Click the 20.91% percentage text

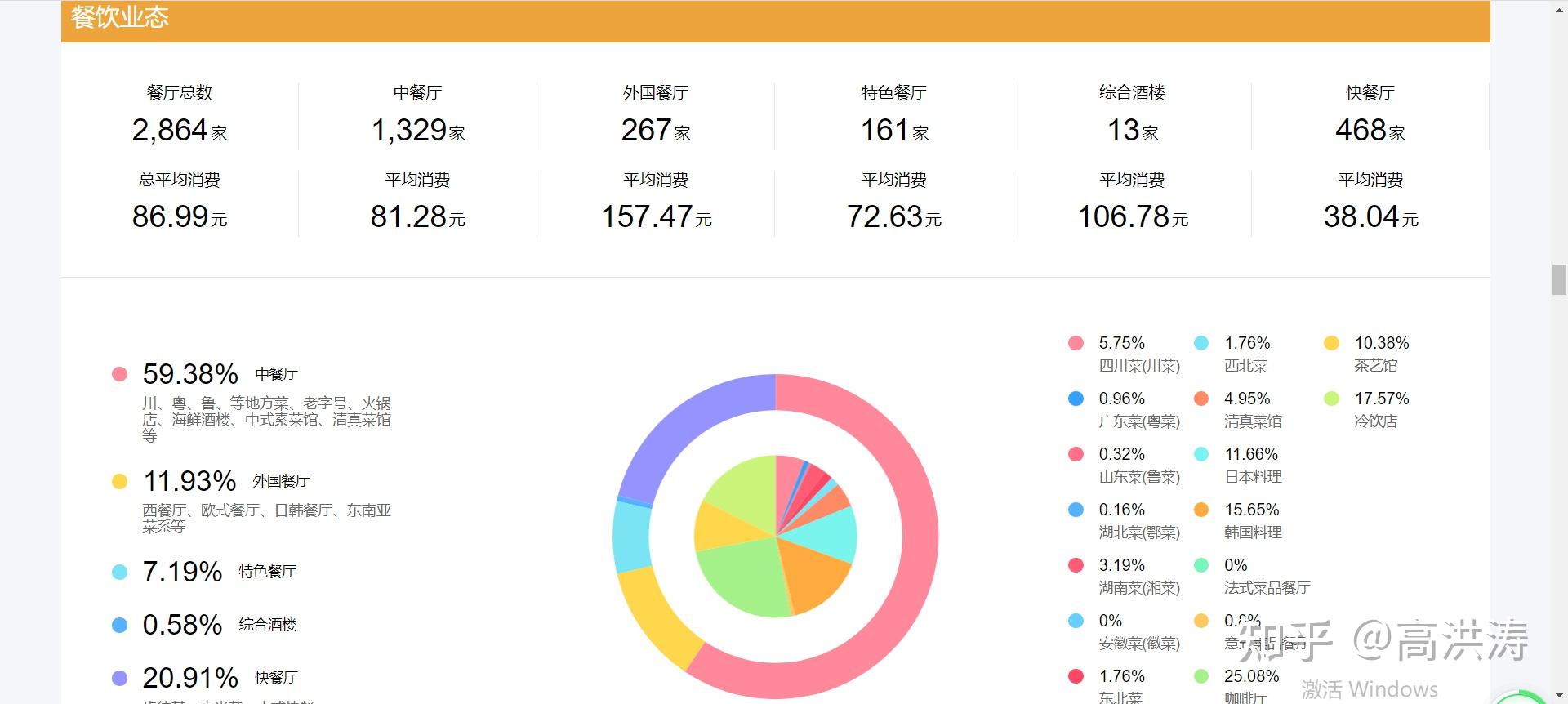coord(190,678)
